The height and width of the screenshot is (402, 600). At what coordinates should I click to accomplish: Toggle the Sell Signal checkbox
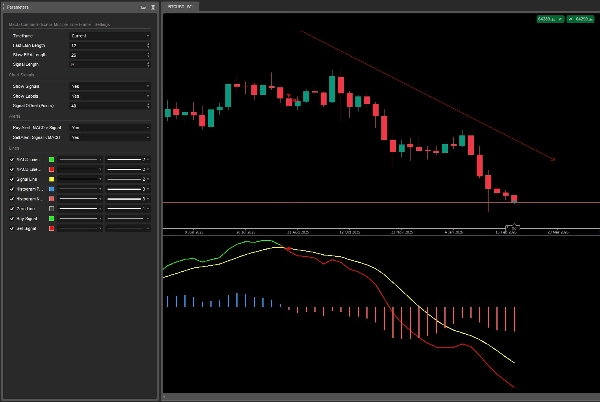(x=11, y=229)
